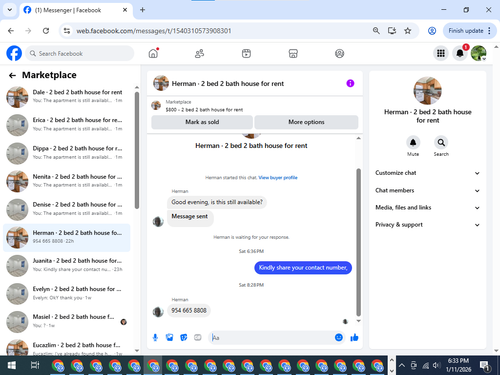Click the voice clip microphone icon
The height and width of the screenshot is (375, 500).
[x=155, y=338]
